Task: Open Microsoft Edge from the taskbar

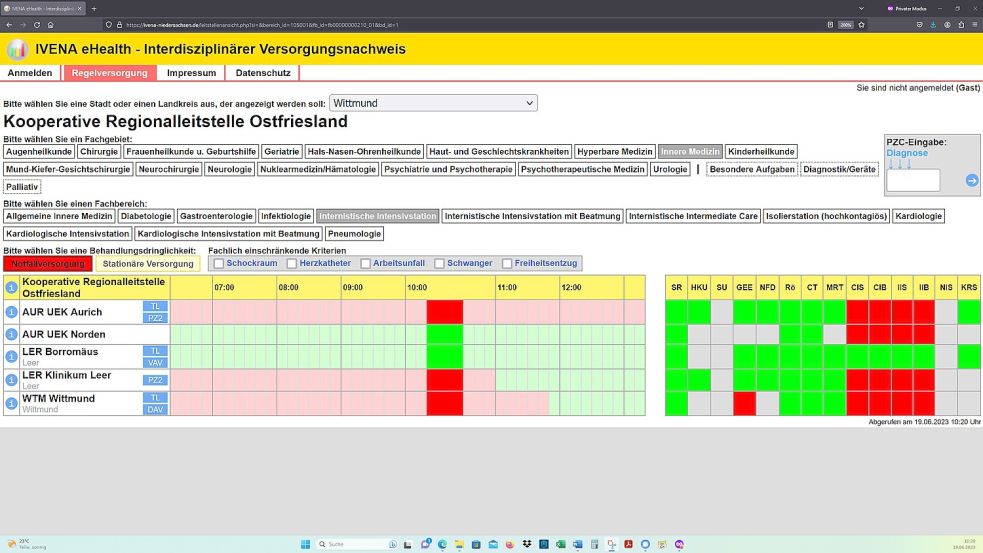Action: click(442, 544)
